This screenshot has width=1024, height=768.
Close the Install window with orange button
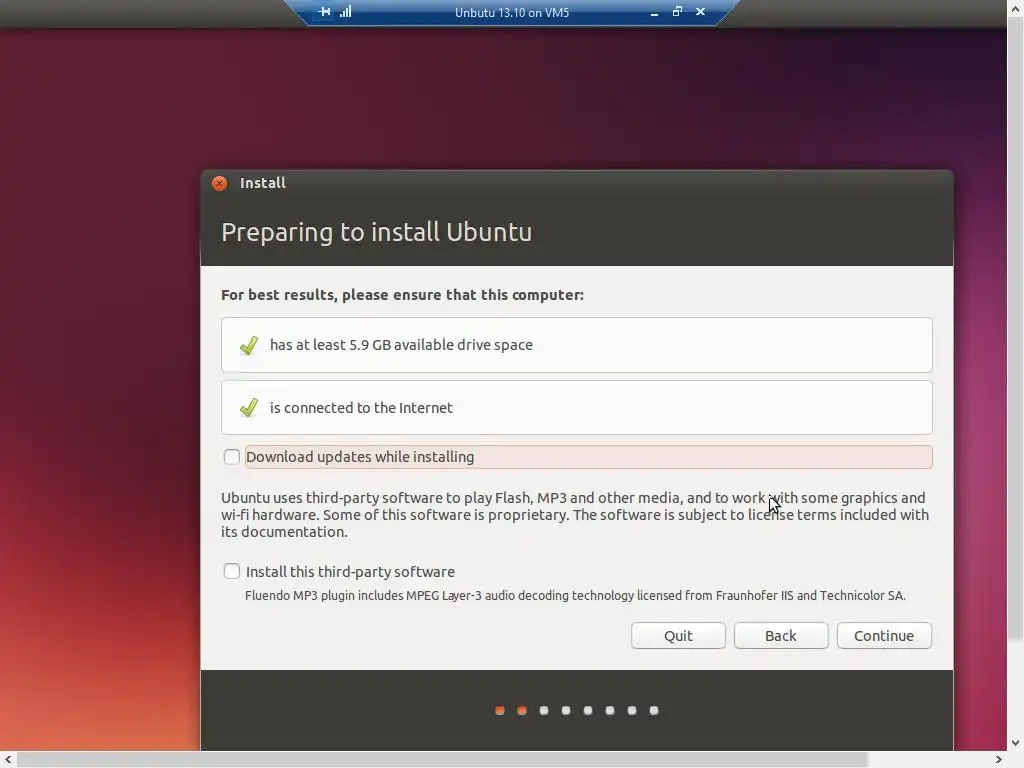coord(219,184)
